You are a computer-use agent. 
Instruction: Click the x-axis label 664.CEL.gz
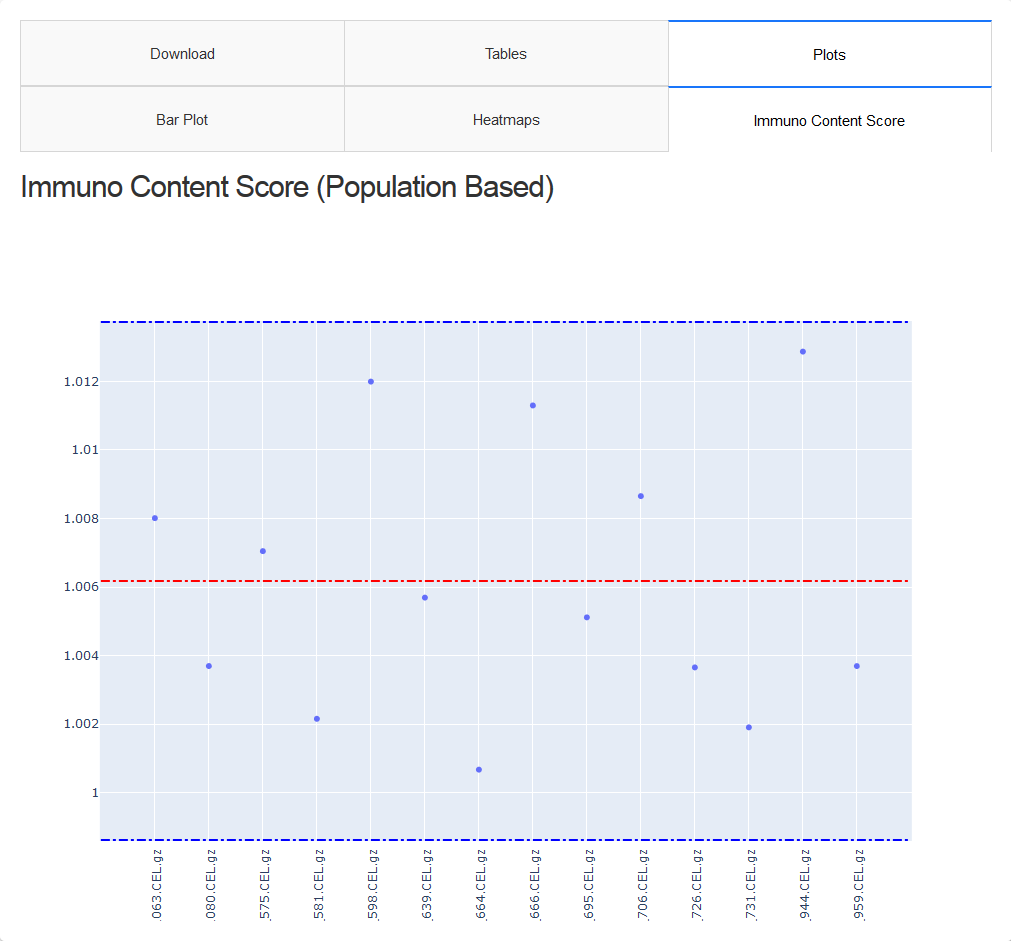[480, 885]
